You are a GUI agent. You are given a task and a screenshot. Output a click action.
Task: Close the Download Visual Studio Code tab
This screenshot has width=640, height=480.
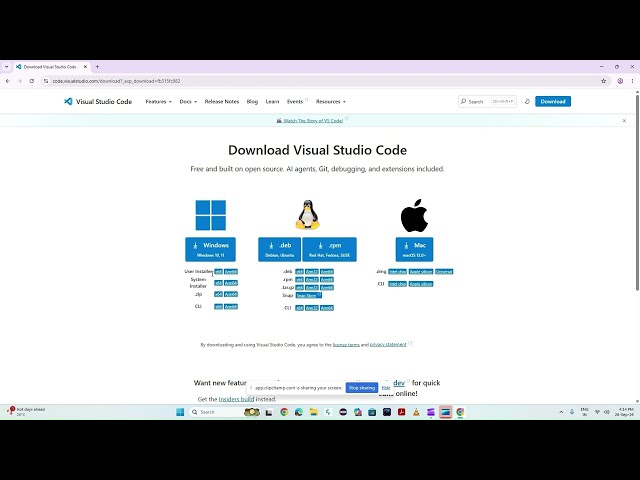85,67
